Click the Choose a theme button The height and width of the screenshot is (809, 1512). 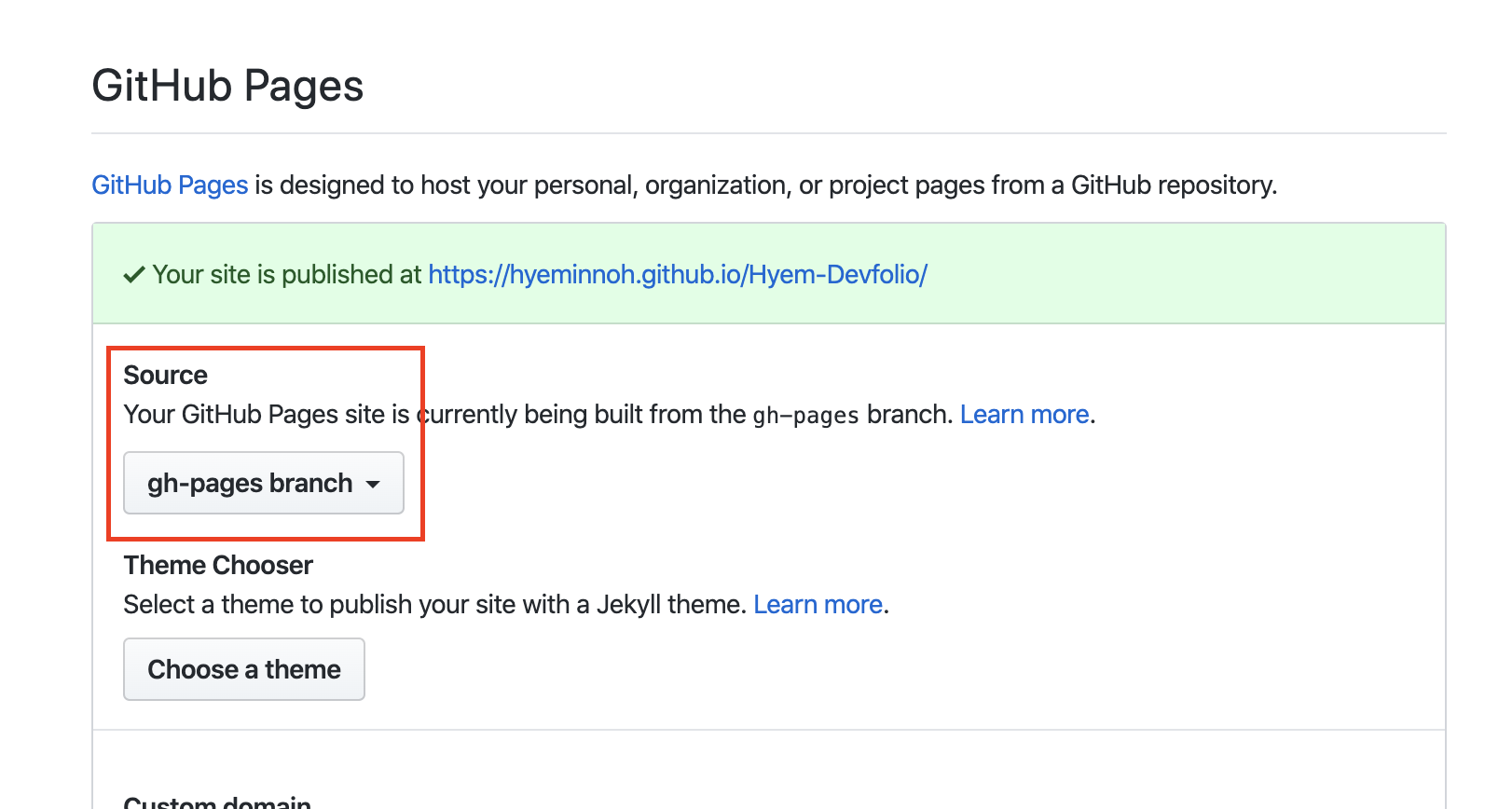pos(244,669)
